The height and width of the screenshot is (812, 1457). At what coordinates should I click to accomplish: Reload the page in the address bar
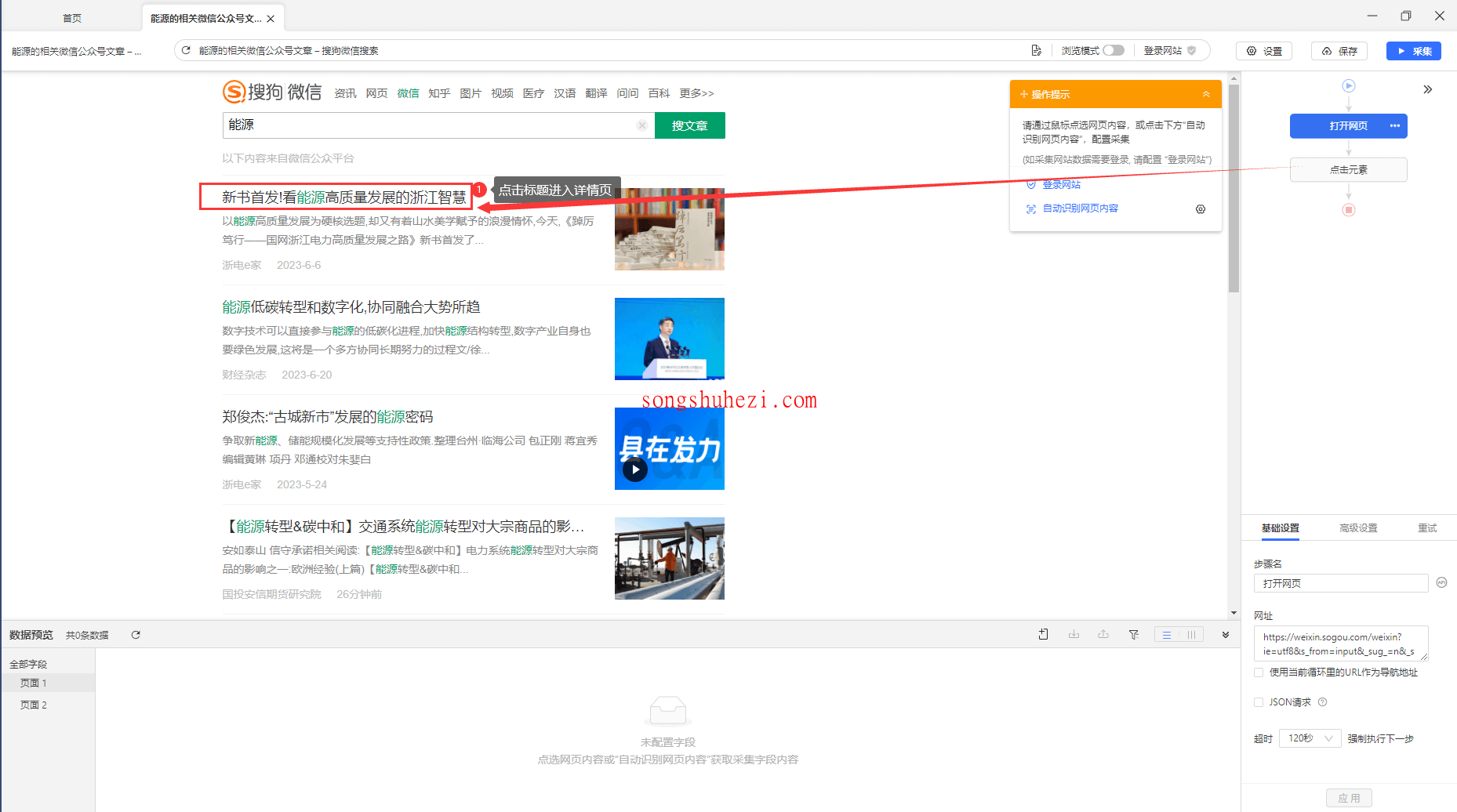[186, 50]
